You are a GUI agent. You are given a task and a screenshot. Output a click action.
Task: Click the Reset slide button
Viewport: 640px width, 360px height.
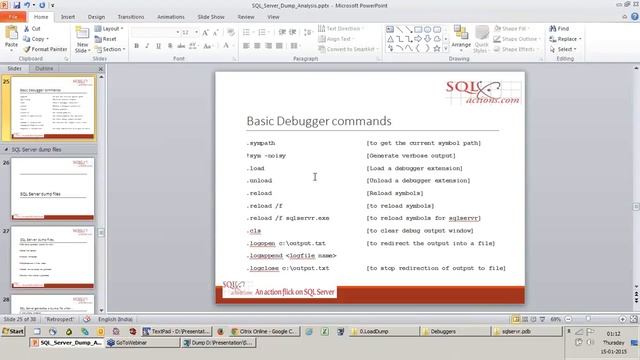pyautogui.click(x=106, y=39)
